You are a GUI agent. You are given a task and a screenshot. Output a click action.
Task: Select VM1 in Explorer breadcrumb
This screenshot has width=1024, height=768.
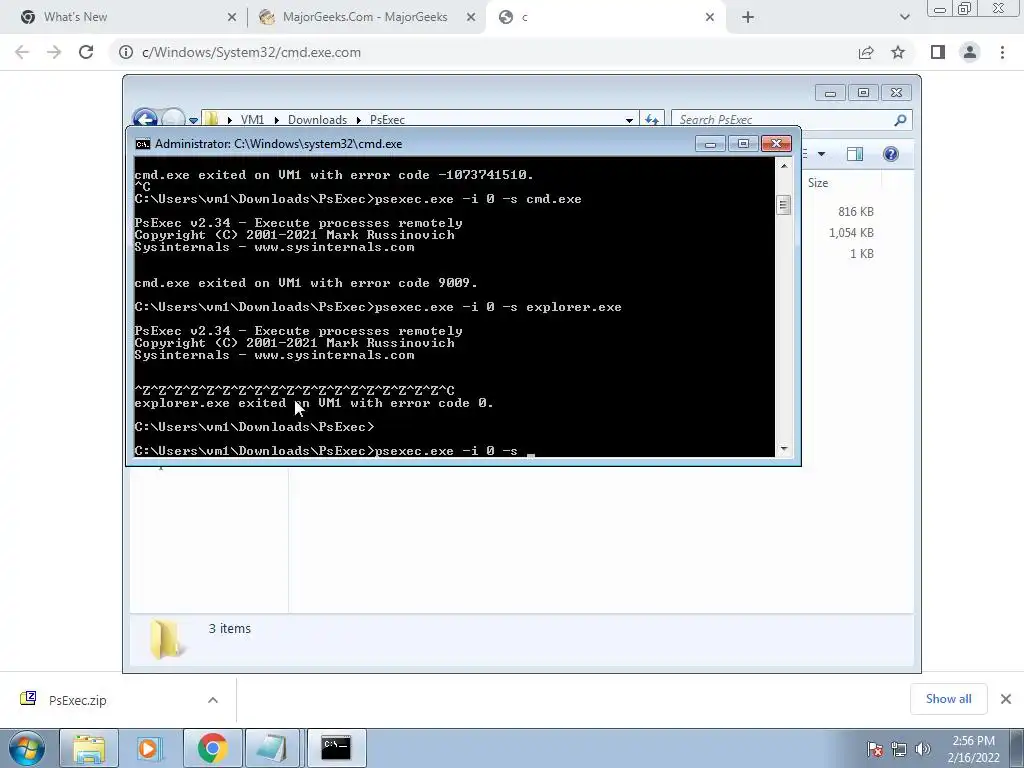pyautogui.click(x=252, y=120)
